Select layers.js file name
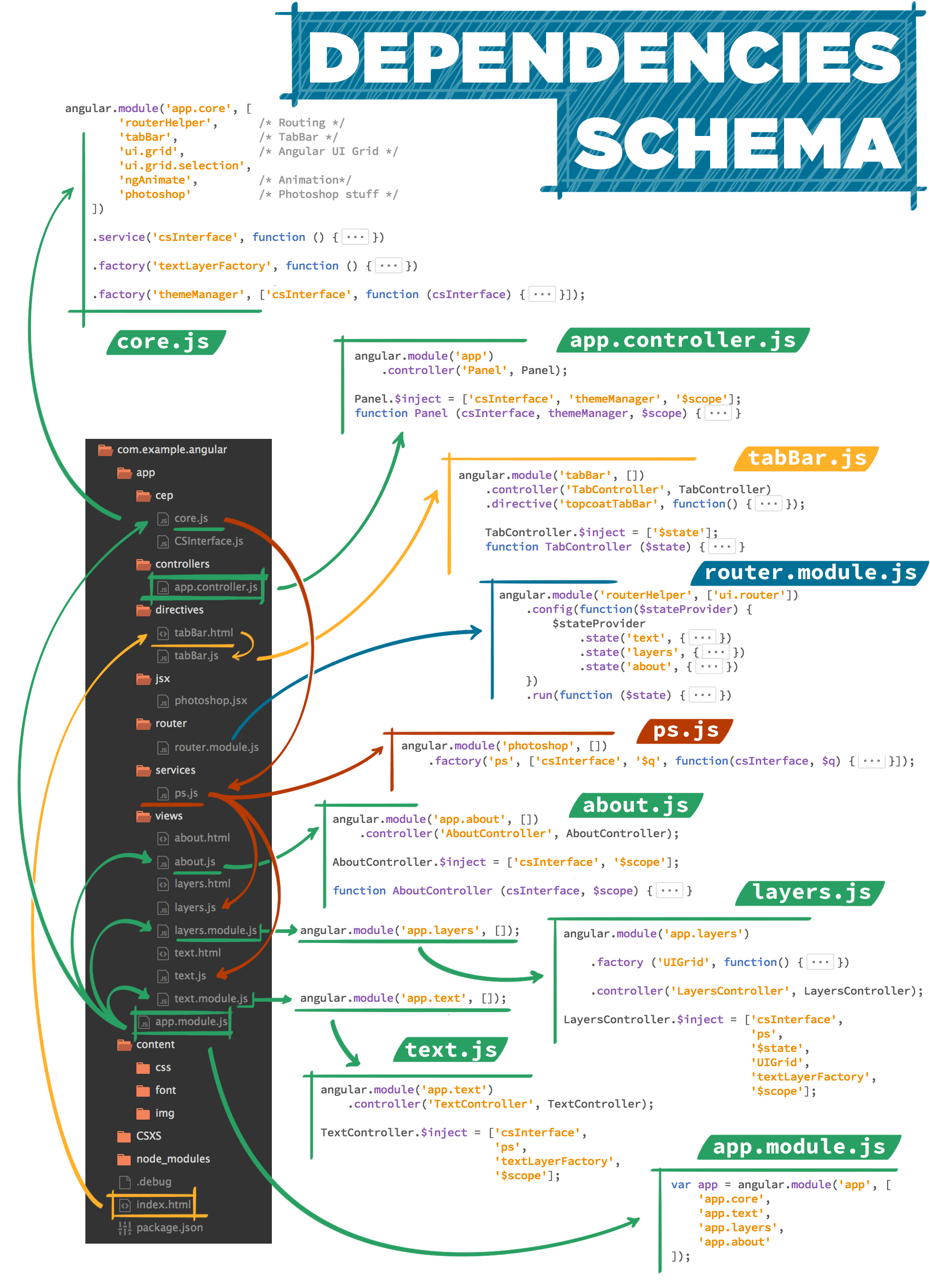The width and height of the screenshot is (930, 1288). pos(195,908)
